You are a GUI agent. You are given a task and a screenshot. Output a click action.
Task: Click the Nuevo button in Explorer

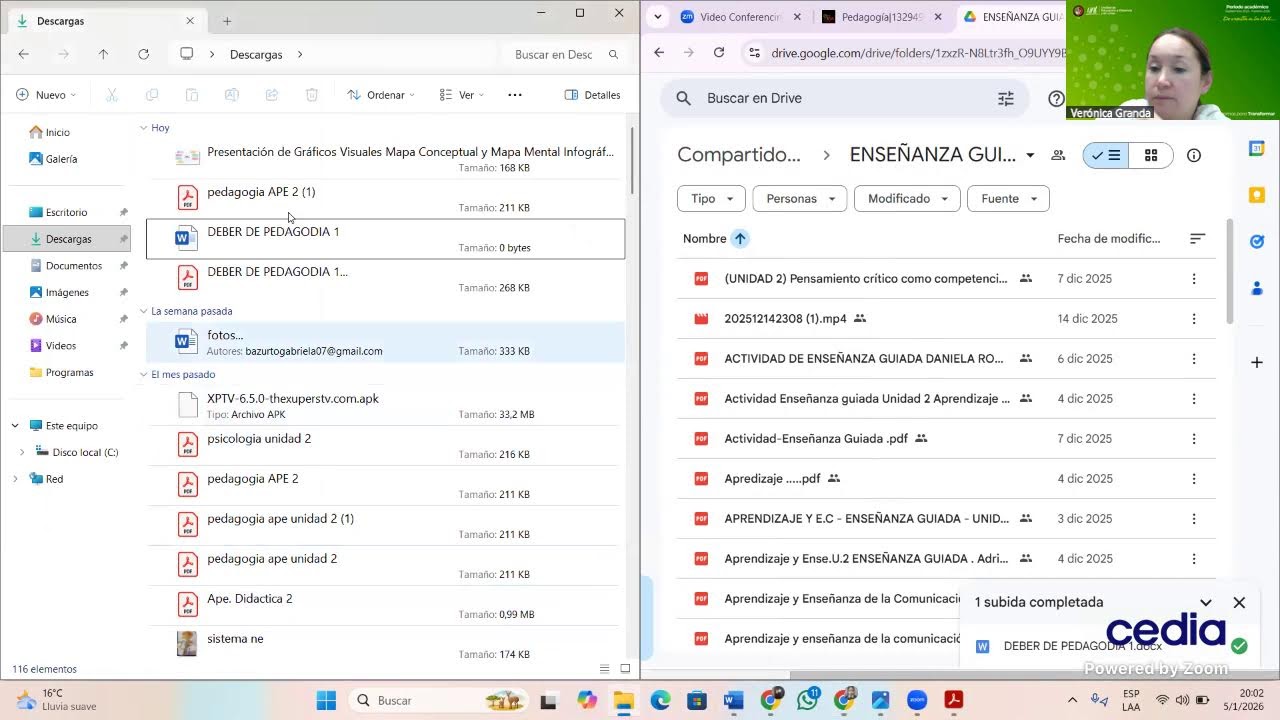46,95
